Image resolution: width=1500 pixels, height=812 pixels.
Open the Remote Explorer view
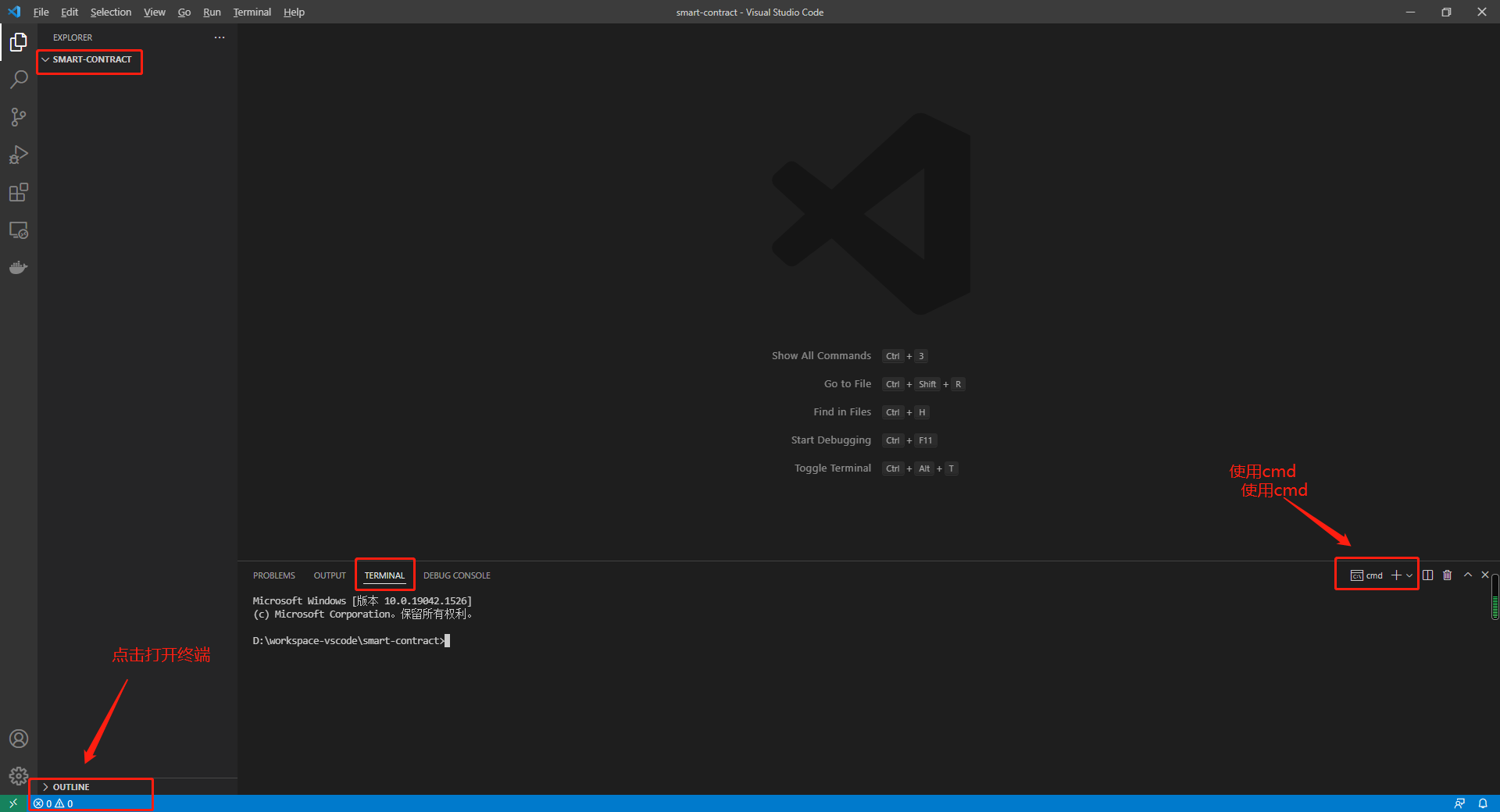(x=19, y=230)
